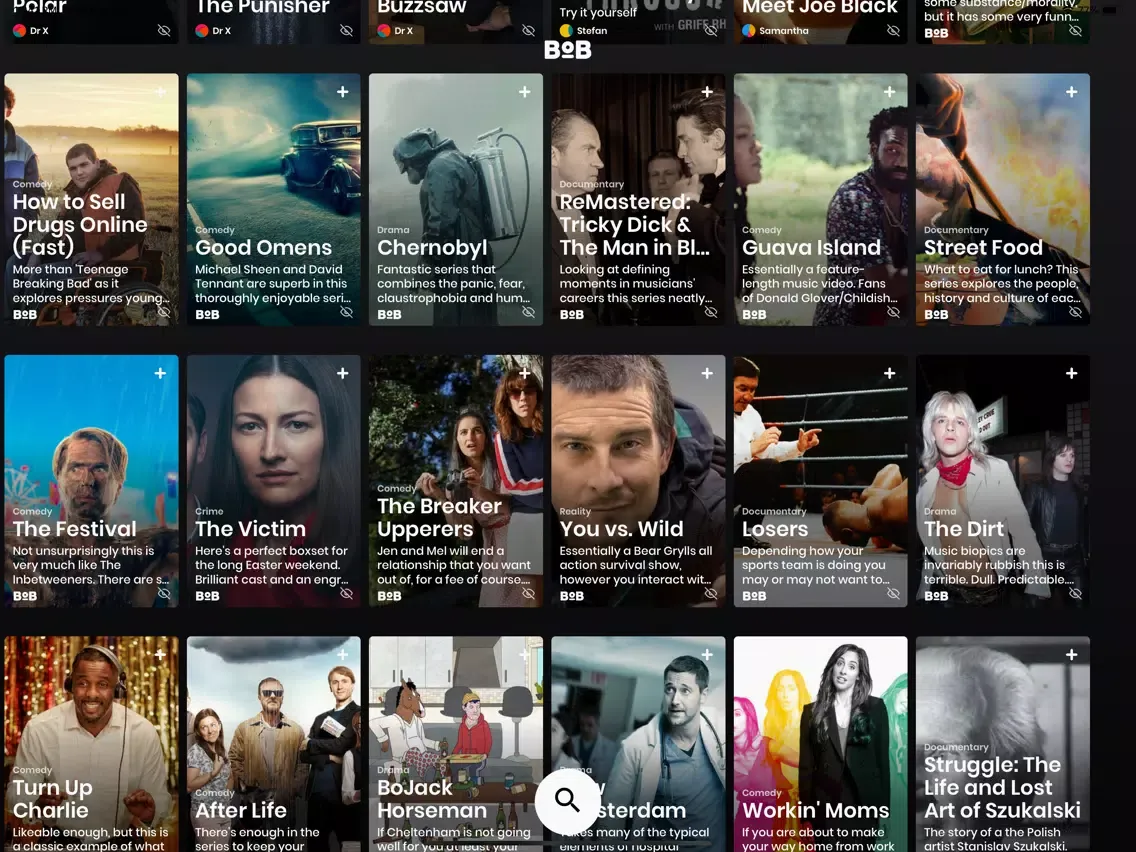Screen dimensions: 1136x852
Task: Open the Chernobyl title
Action: coord(432,247)
